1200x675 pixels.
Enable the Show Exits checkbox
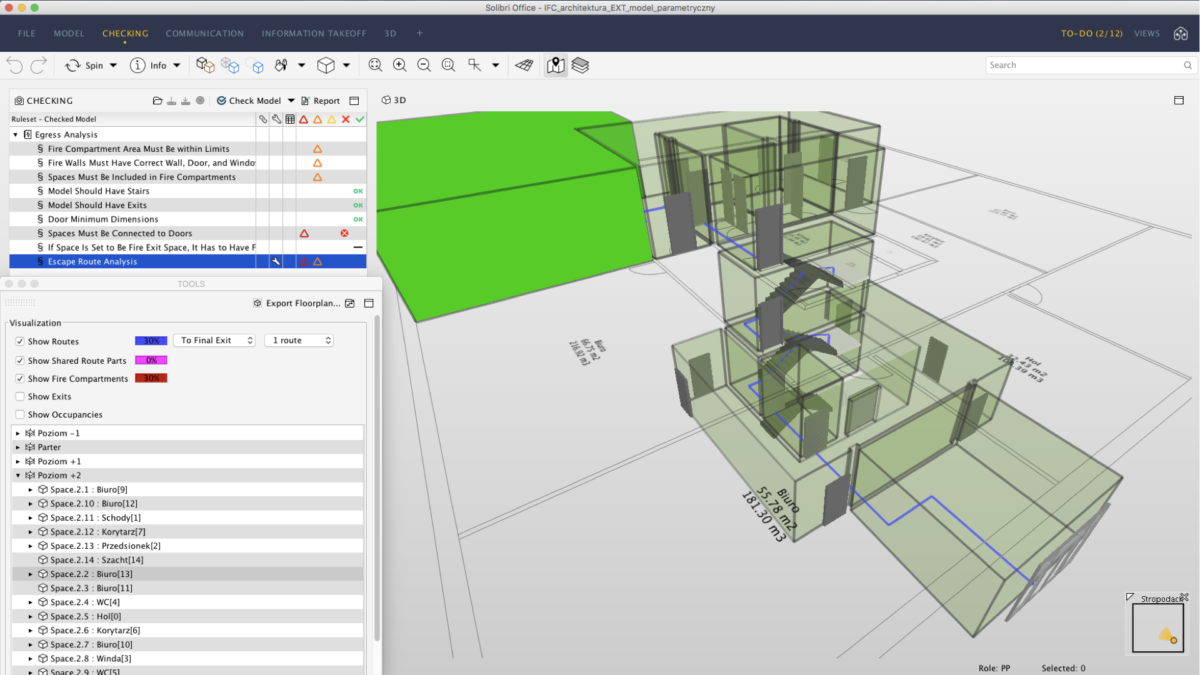(20, 397)
